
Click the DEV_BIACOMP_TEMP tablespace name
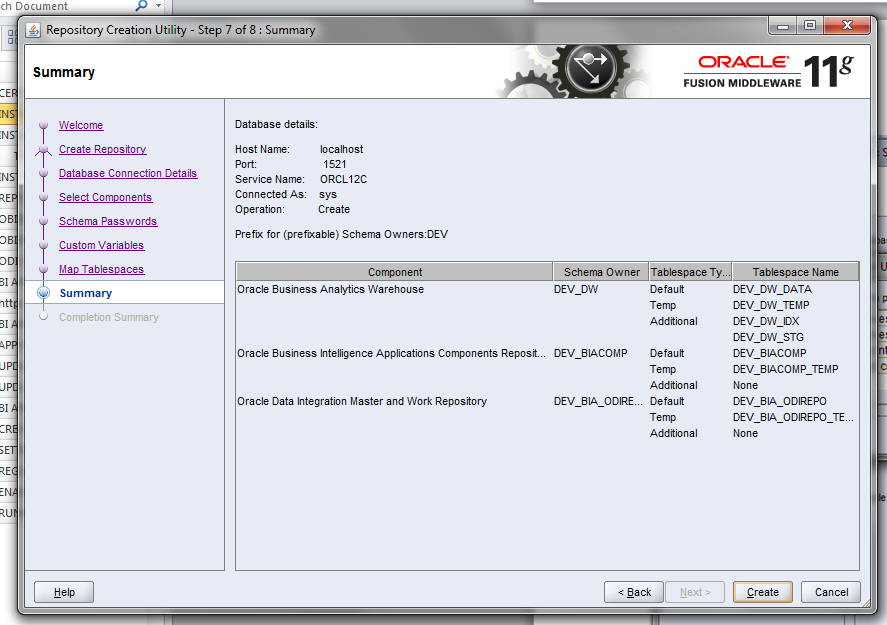786,369
